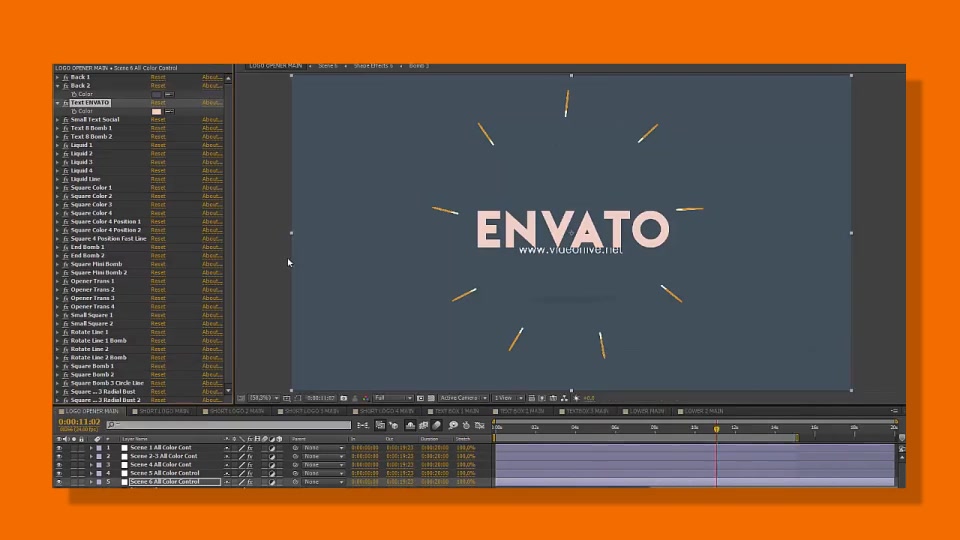Show channel with the RGB color icon in viewer

point(366,398)
